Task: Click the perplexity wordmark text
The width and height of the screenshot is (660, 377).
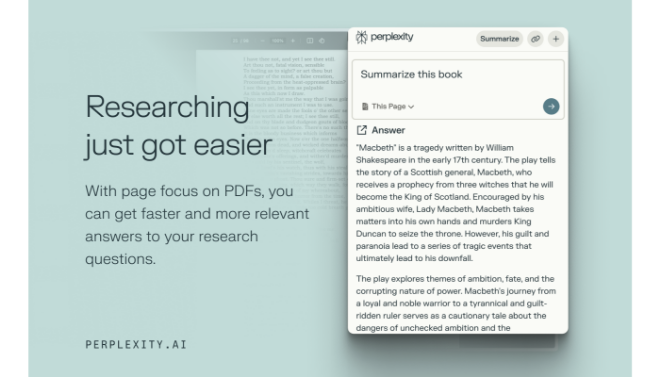Action: 392,37
